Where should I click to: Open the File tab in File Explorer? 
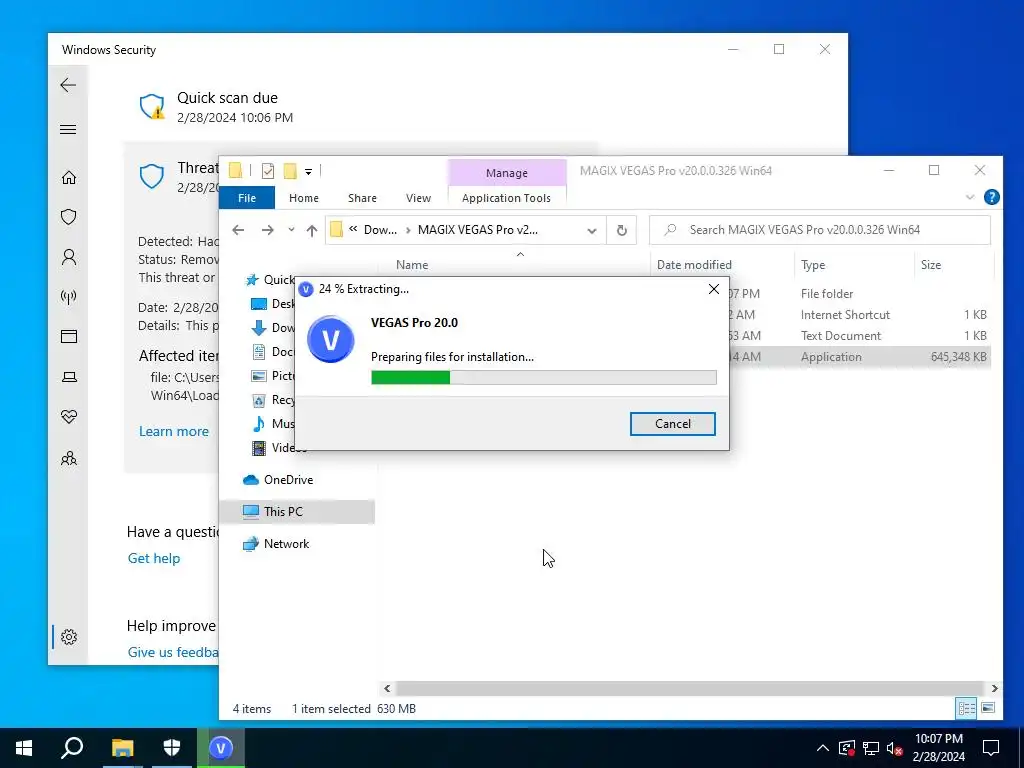[x=247, y=198]
